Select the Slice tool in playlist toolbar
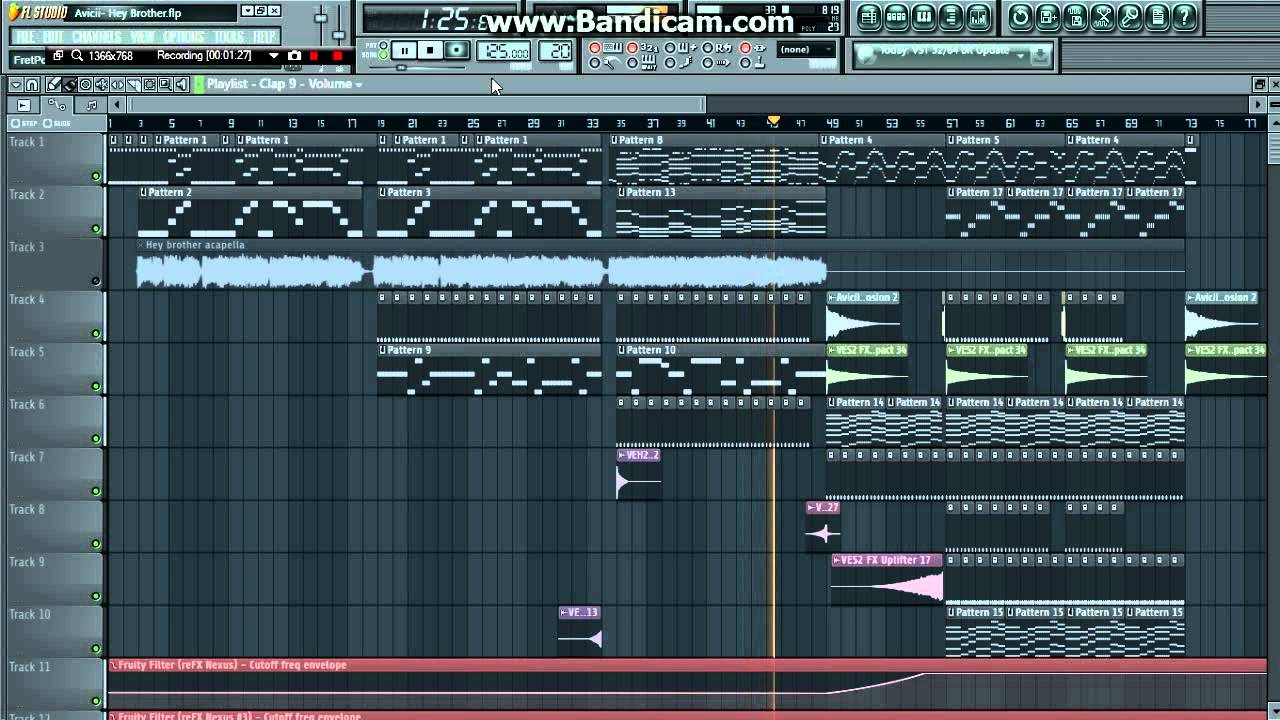Viewport: 1280px width, 720px height. (133, 85)
